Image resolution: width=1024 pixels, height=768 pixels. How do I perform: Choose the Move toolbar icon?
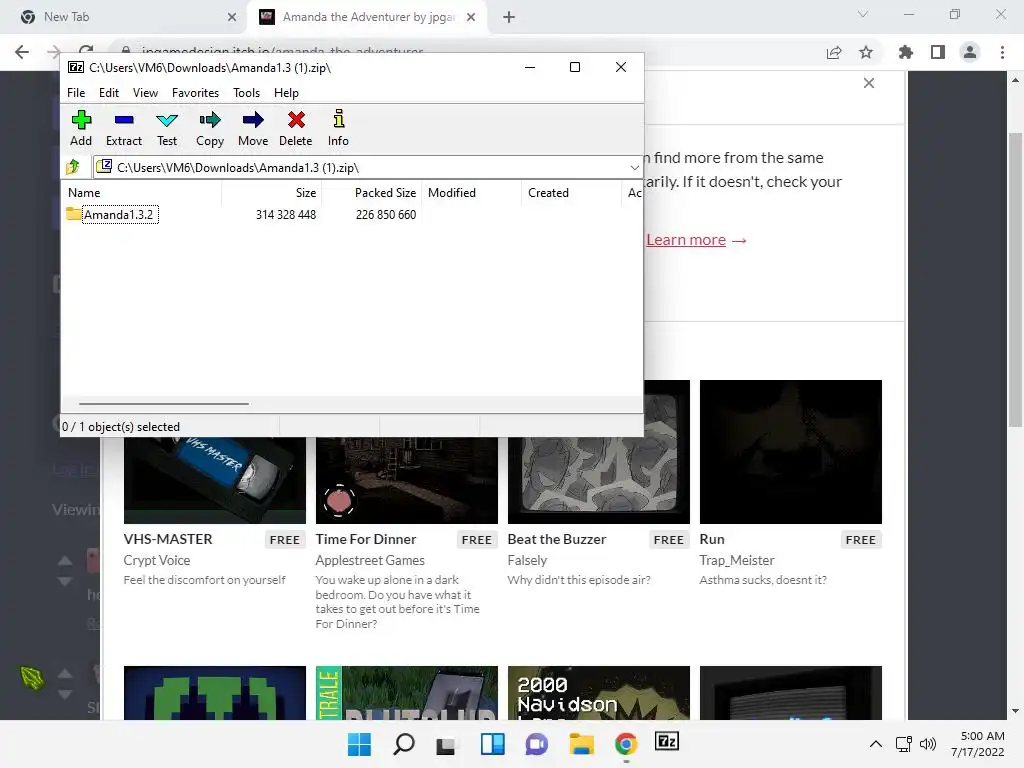click(x=253, y=128)
